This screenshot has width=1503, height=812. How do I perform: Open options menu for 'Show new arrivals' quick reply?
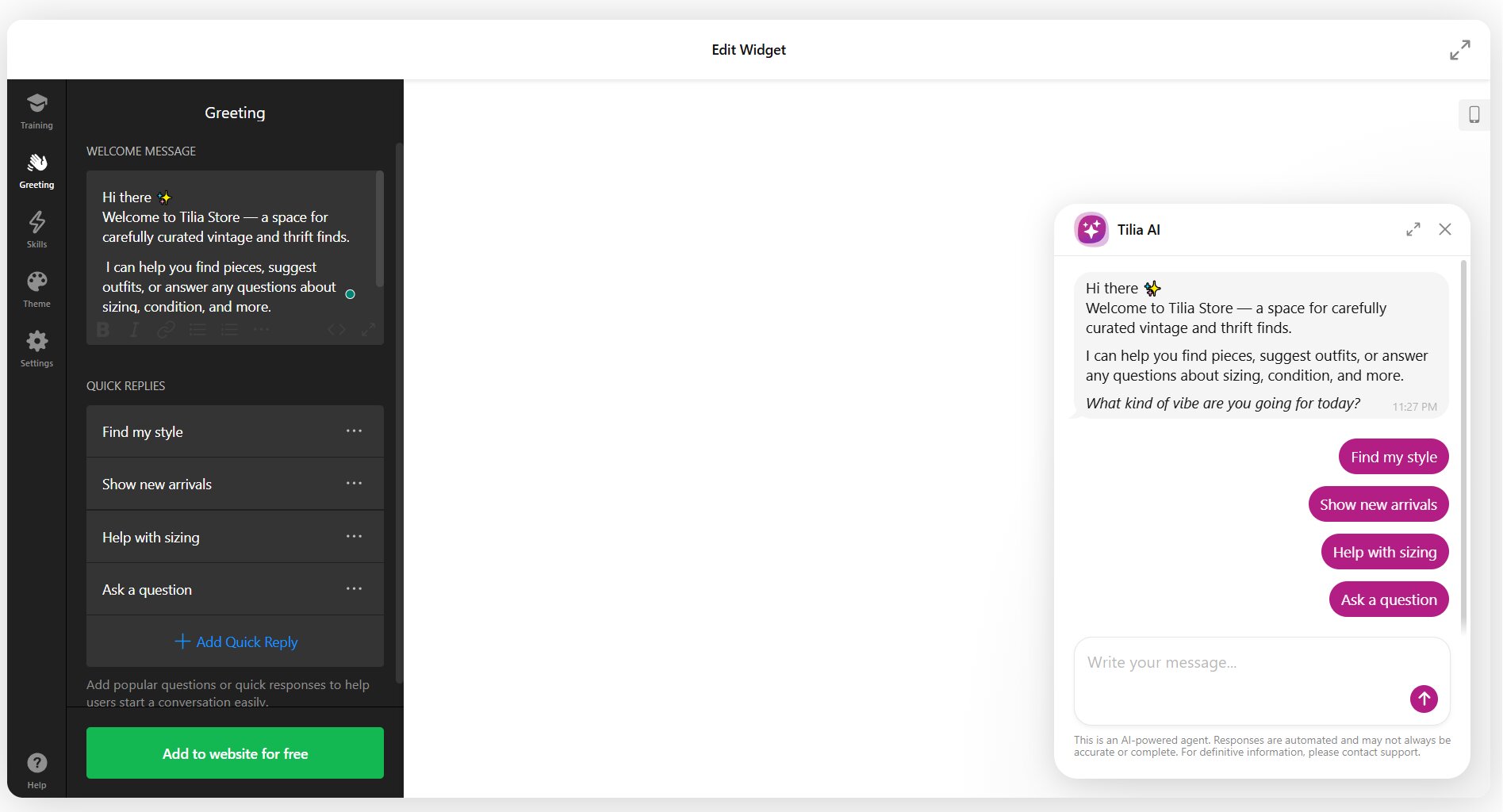354,483
